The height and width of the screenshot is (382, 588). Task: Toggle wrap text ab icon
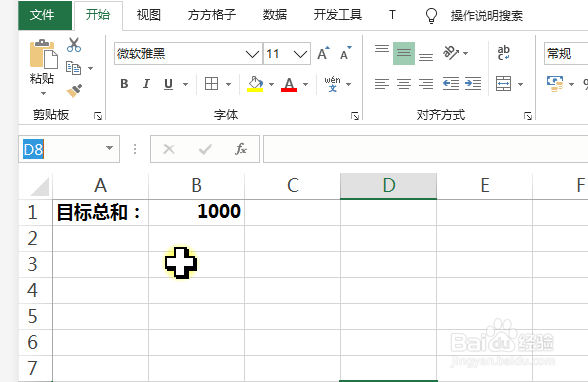point(503,53)
